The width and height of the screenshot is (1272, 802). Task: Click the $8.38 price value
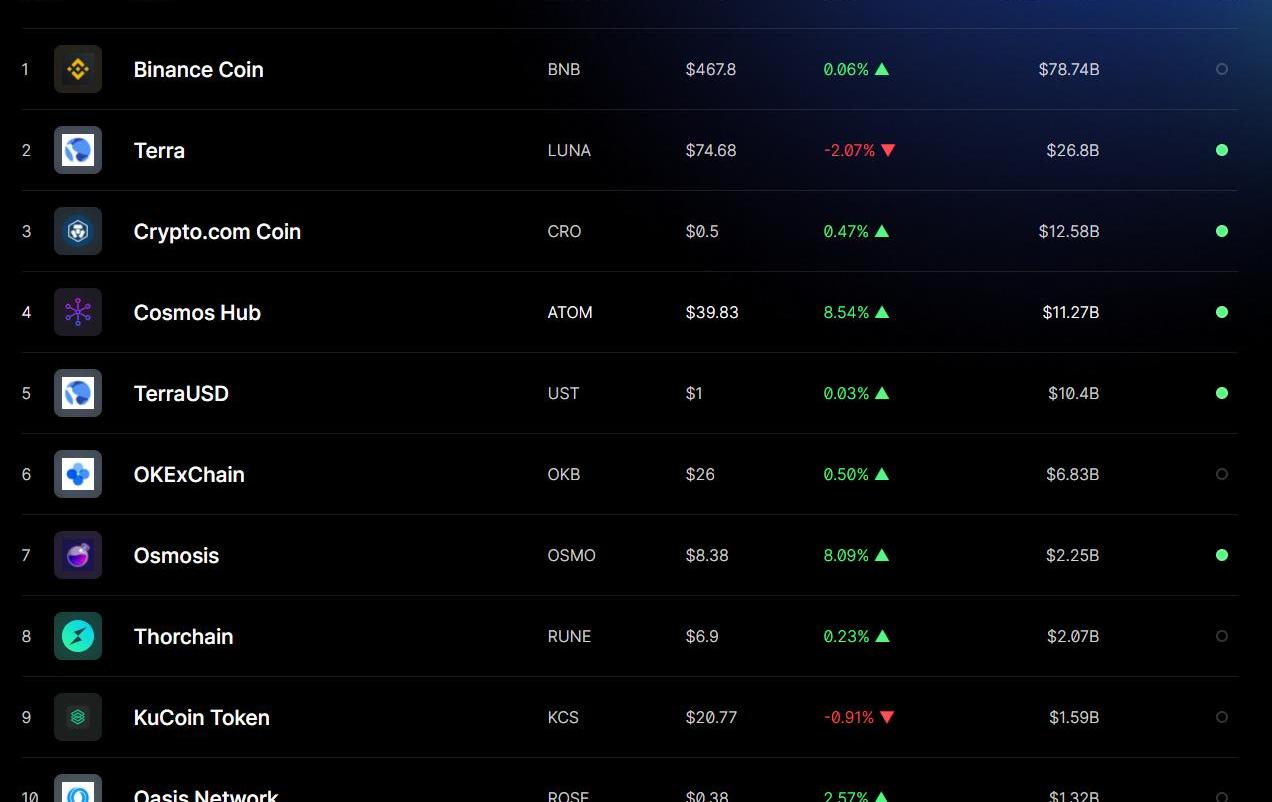coord(707,555)
